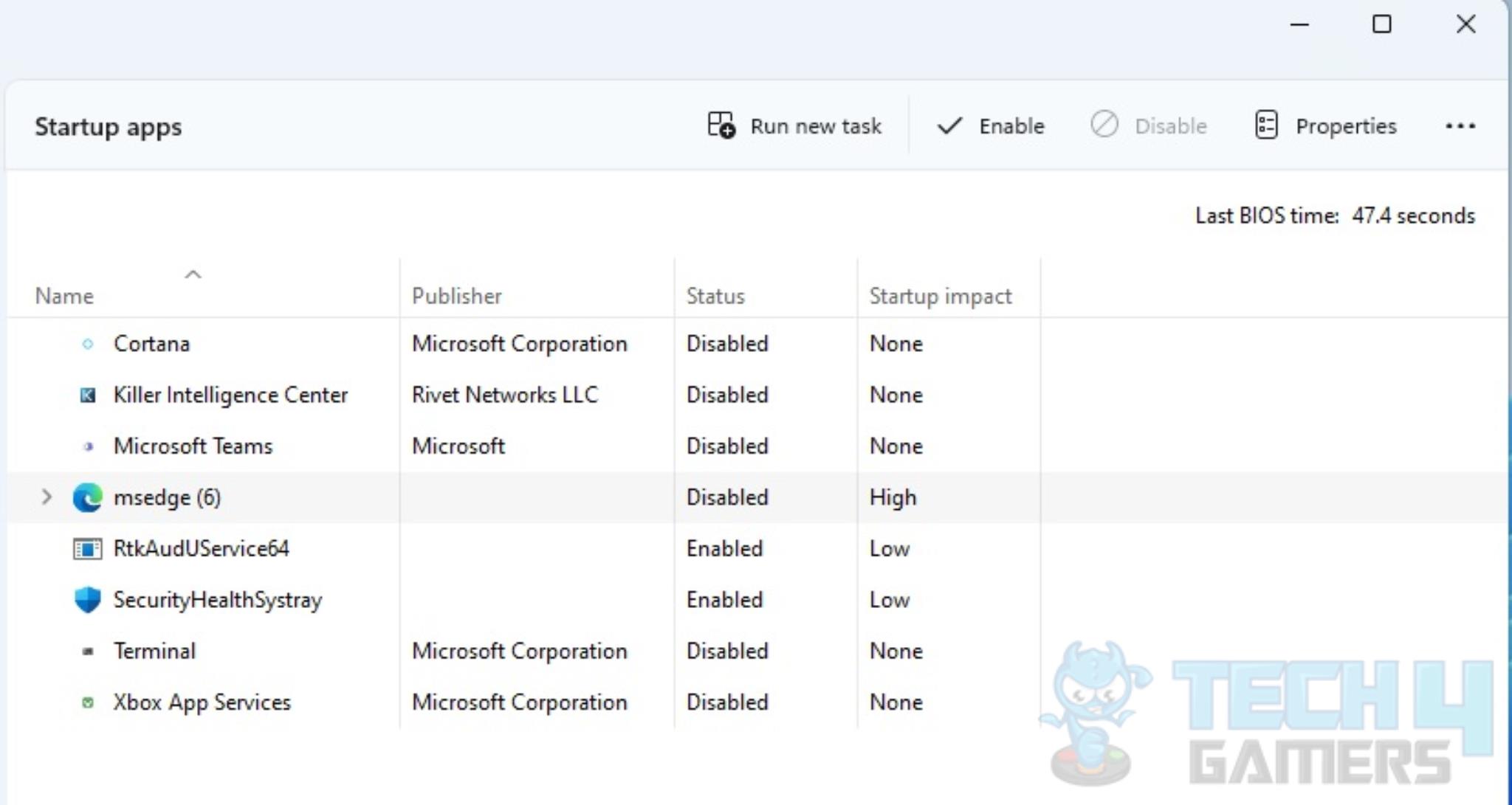Click the Microsoft Teams icon
The height and width of the screenshot is (805, 1512).
point(88,446)
